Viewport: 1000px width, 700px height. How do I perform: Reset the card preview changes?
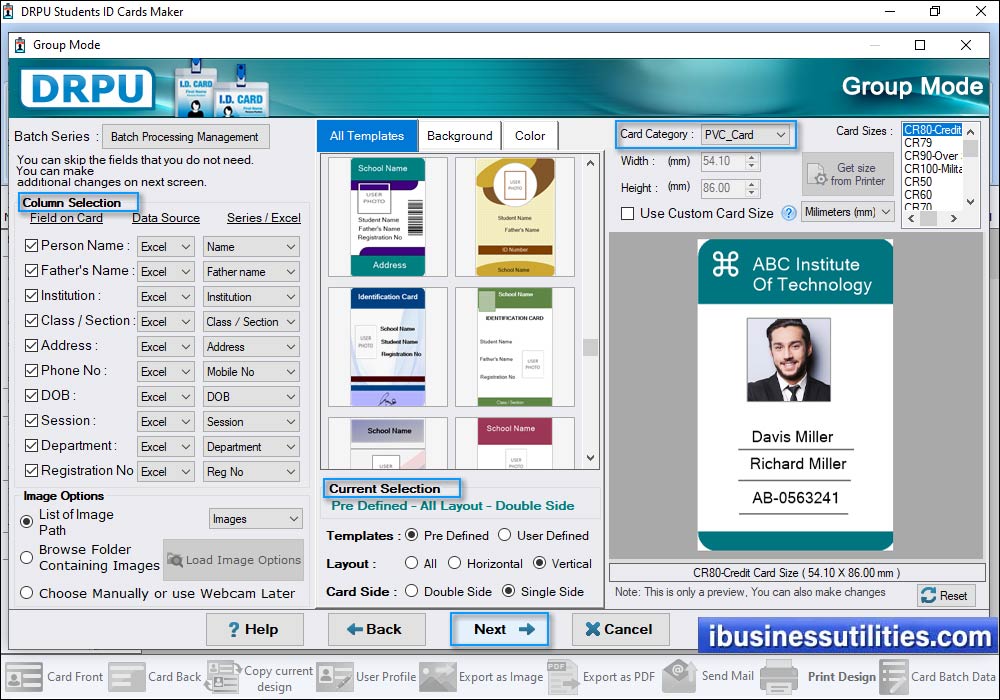[944, 595]
